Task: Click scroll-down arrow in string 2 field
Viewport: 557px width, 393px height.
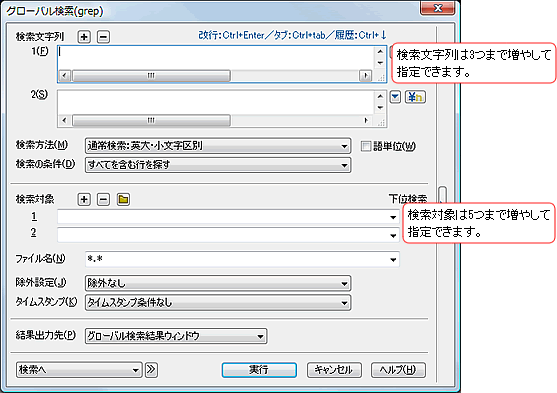Action: coord(380,107)
